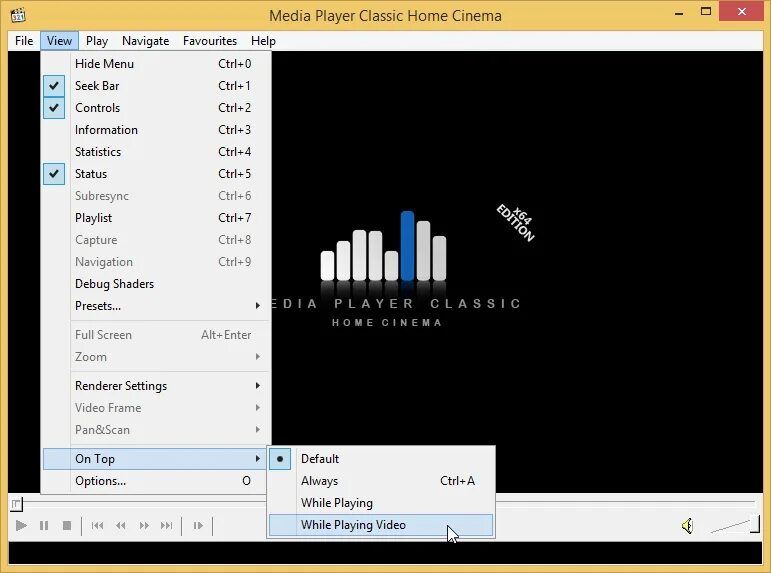Mute audio with the speaker icon
The width and height of the screenshot is (771, 573).
[687, 526]
